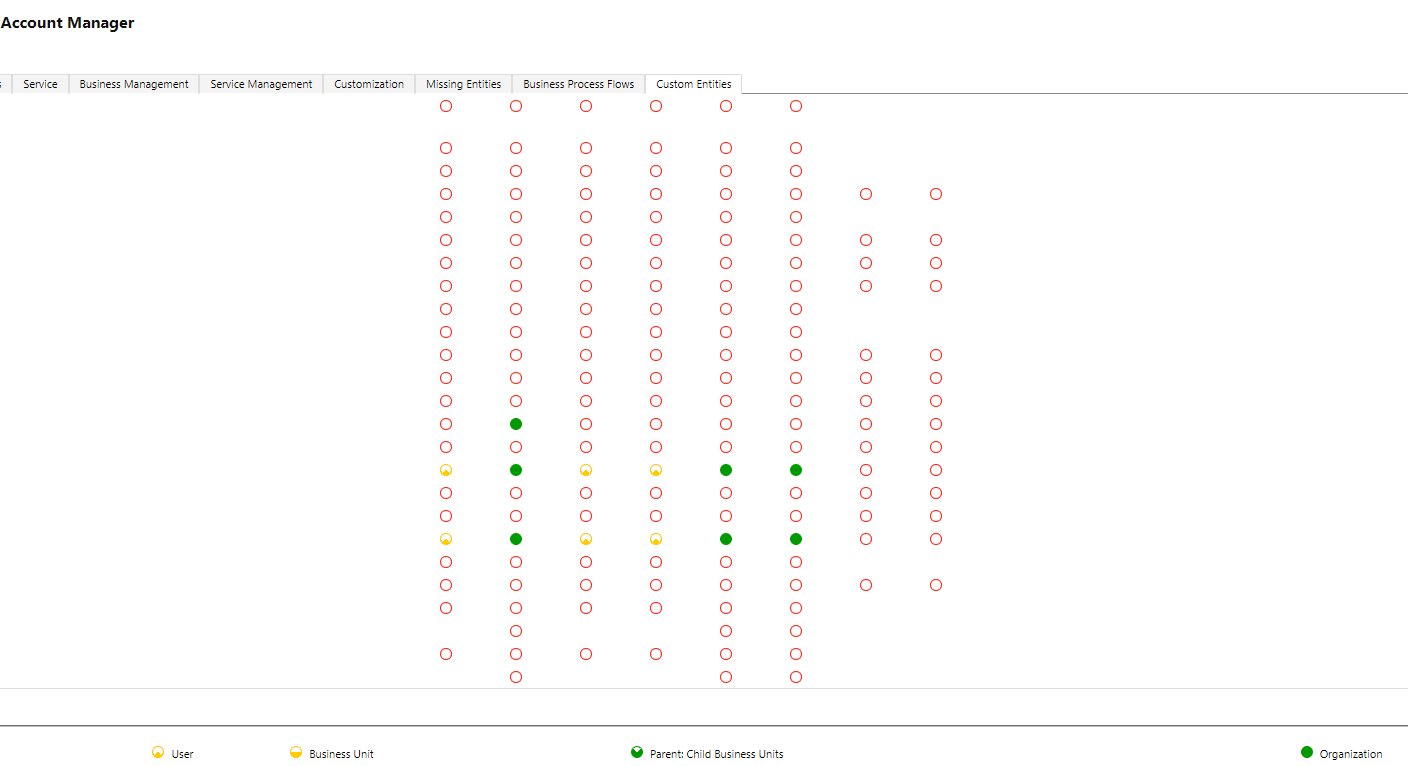The image size is (1408, 766).
Task: Open the Customization tab
Action: (x=369, y=84)
